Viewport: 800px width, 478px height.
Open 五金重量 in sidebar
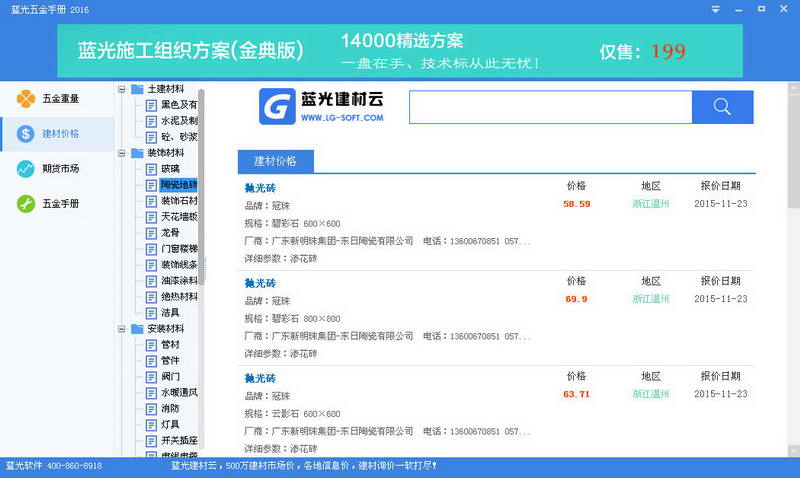60,98
